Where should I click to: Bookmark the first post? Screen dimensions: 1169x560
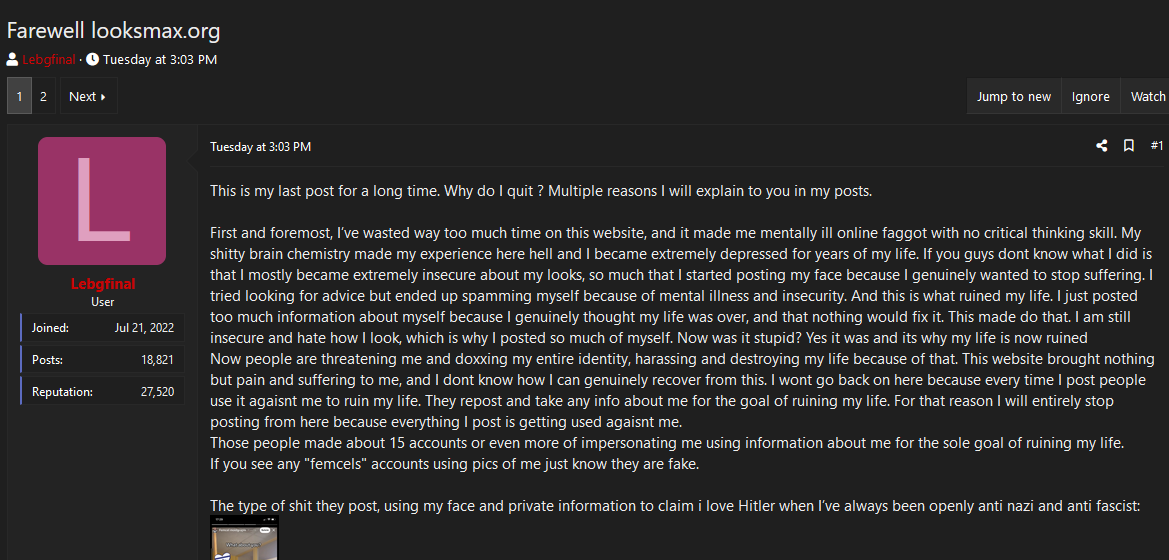(1128, 146)
